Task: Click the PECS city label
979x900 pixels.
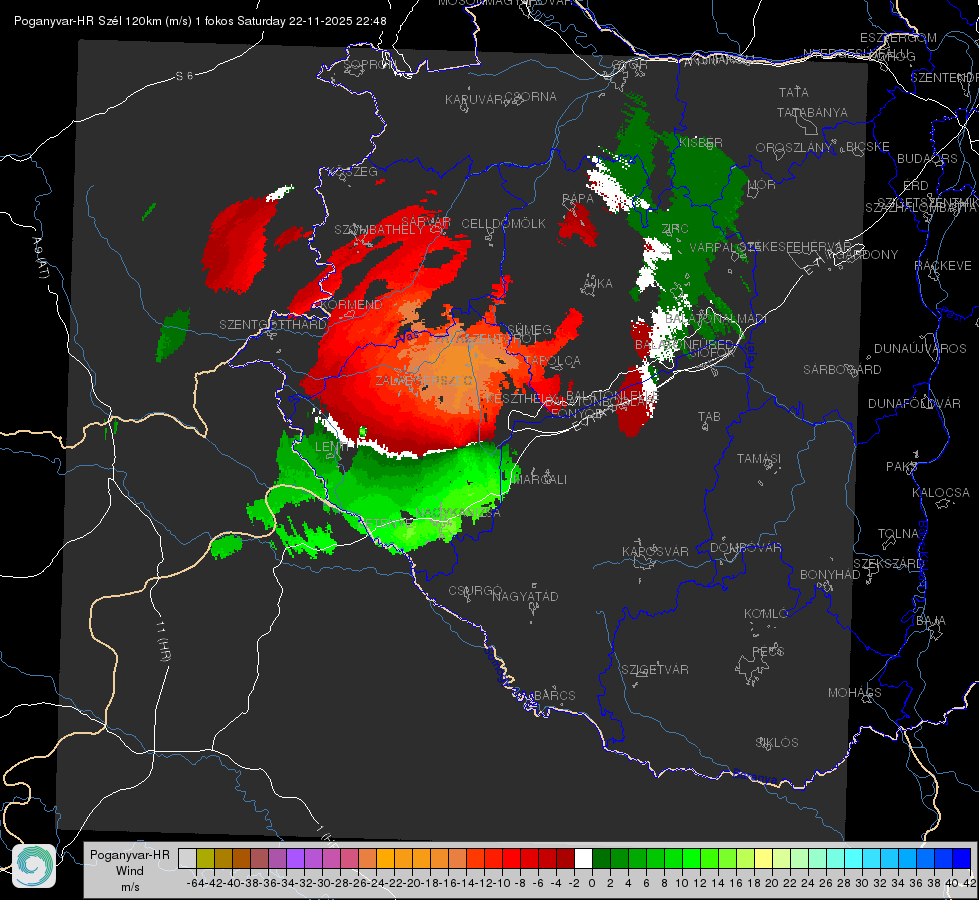Action: point(767,651)
